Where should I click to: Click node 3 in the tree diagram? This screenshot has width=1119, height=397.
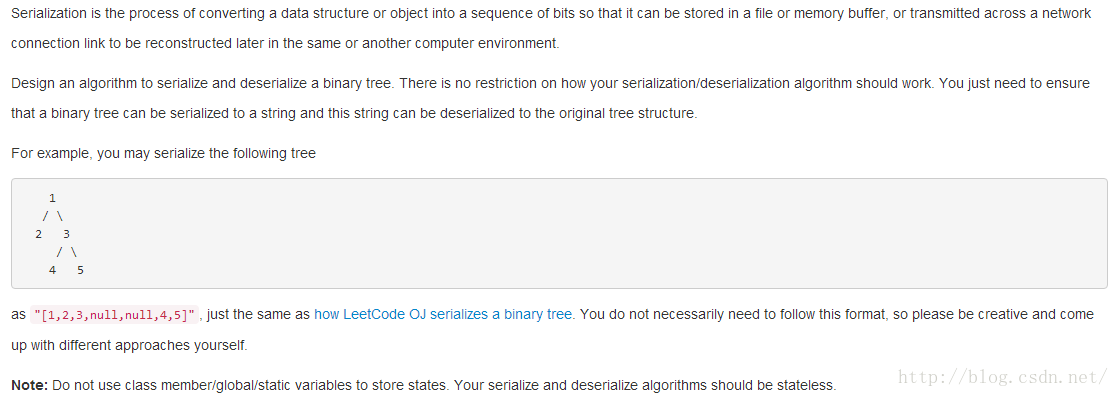(x=66, y=233)
